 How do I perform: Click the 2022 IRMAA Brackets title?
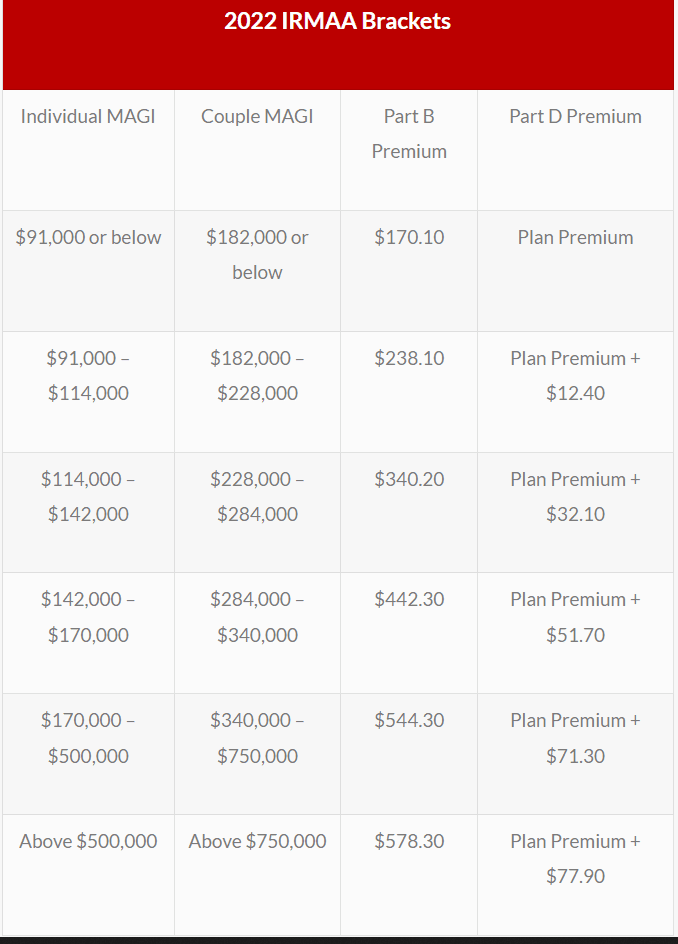point(338,21)
